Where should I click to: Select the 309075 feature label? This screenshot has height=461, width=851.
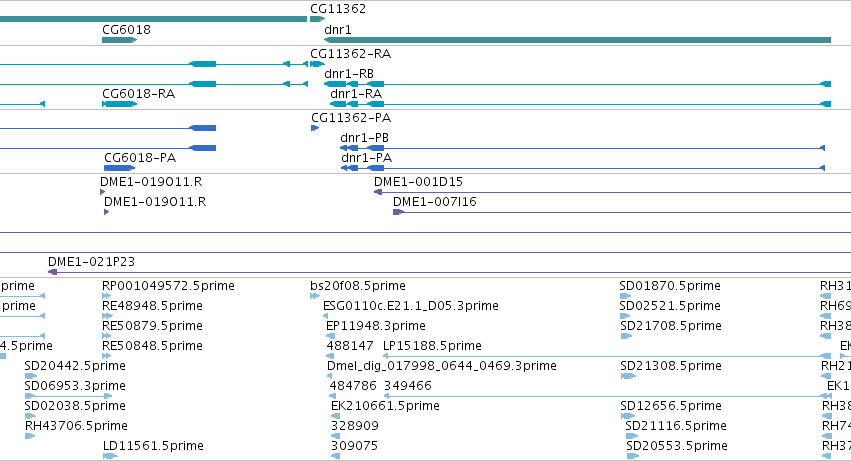pos(354,446)
